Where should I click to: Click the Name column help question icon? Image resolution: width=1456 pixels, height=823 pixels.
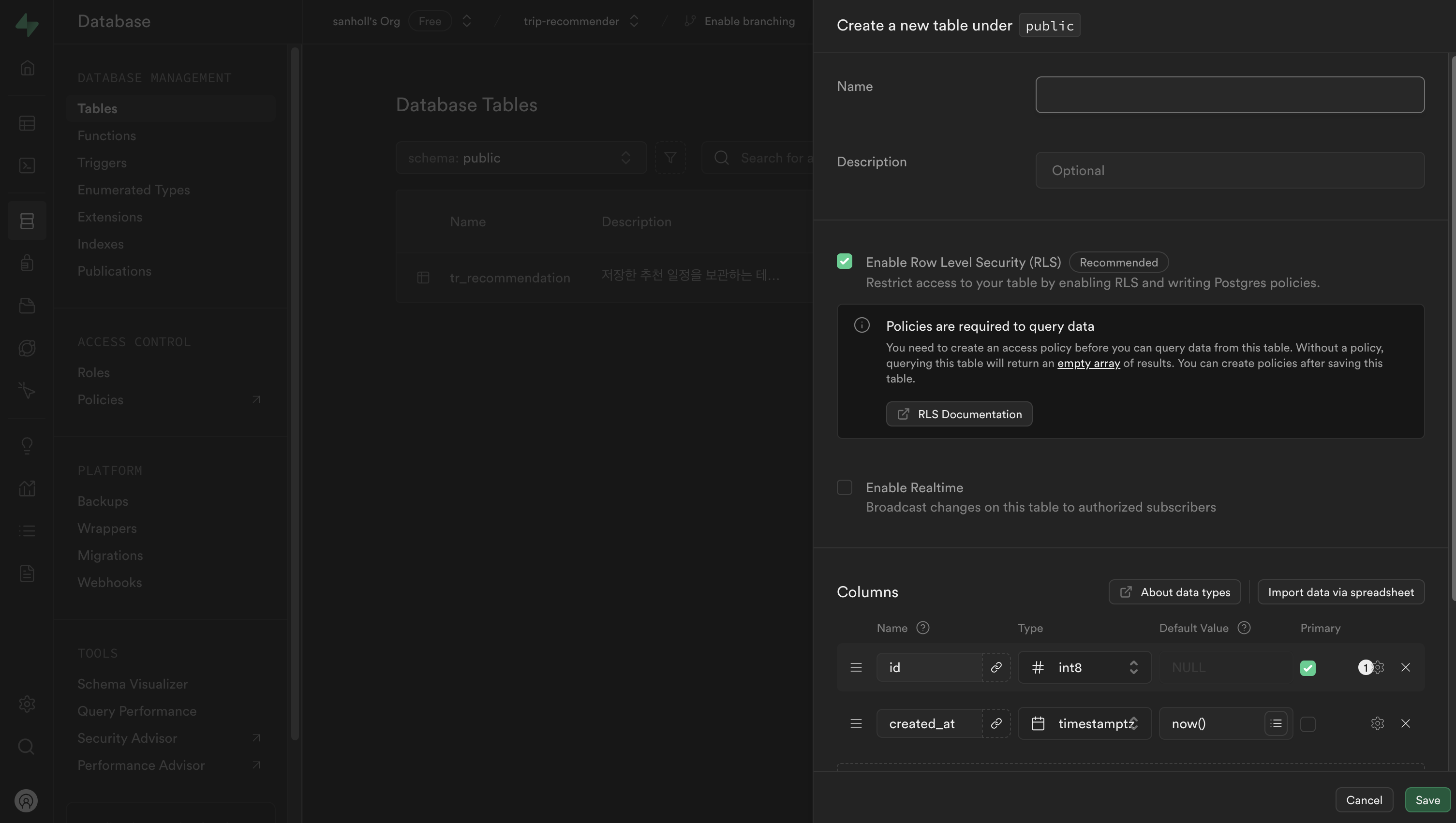click(x=922, y=628)
